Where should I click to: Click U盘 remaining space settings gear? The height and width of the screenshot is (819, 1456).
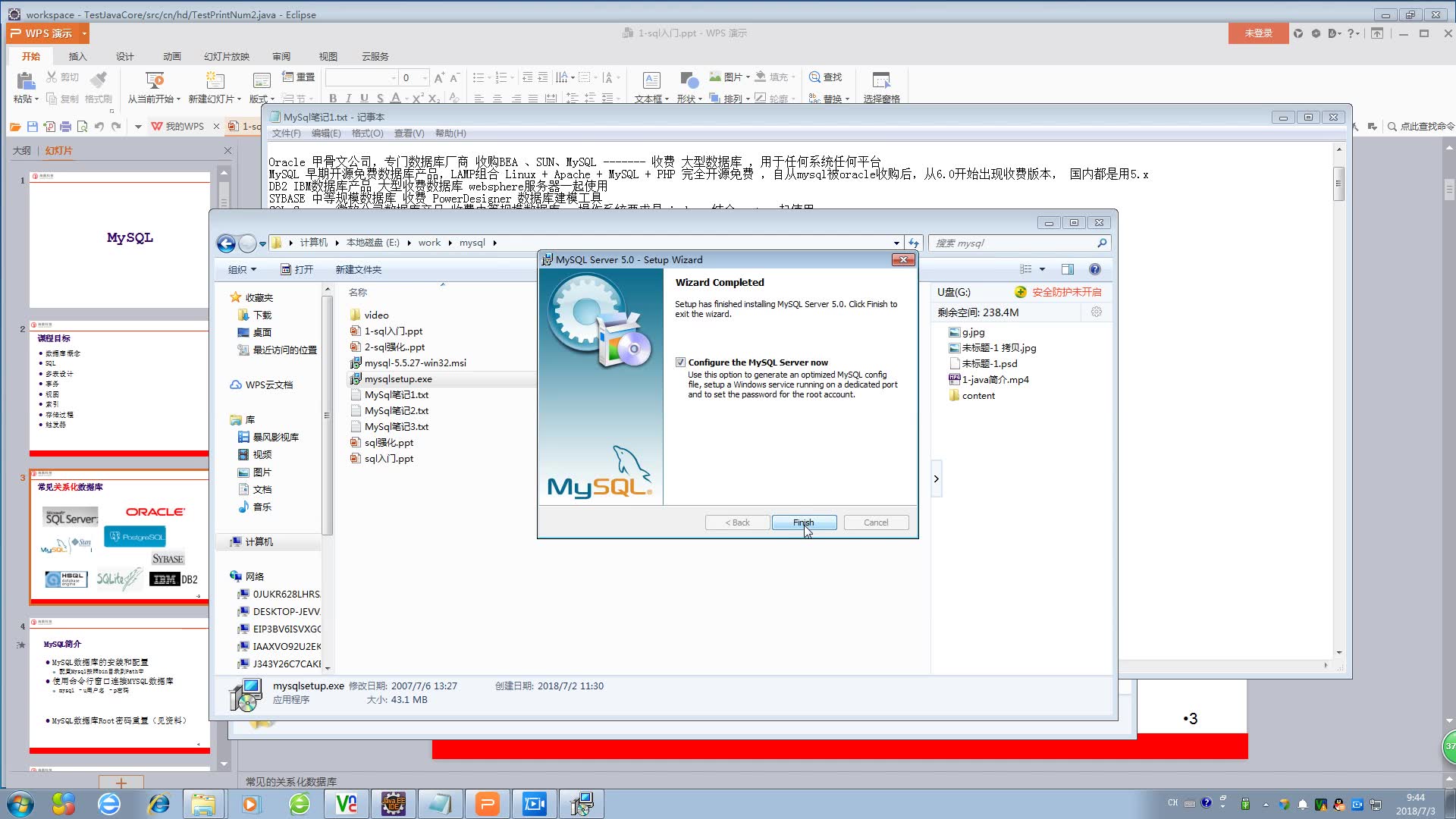pyautogui.click(x=1096, y=312)
